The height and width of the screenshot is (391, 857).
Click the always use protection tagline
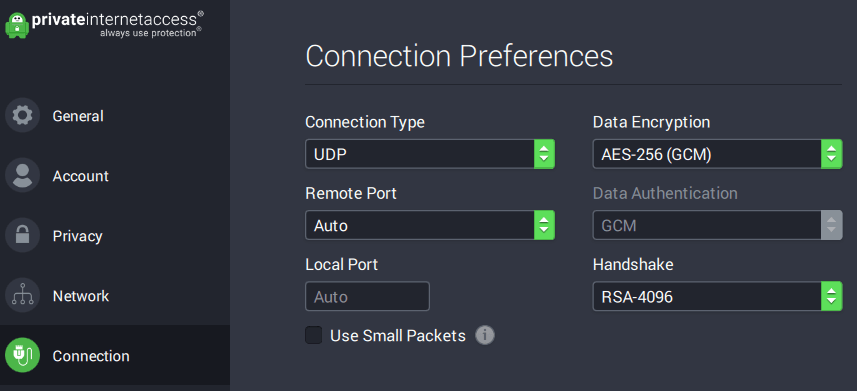148,33
